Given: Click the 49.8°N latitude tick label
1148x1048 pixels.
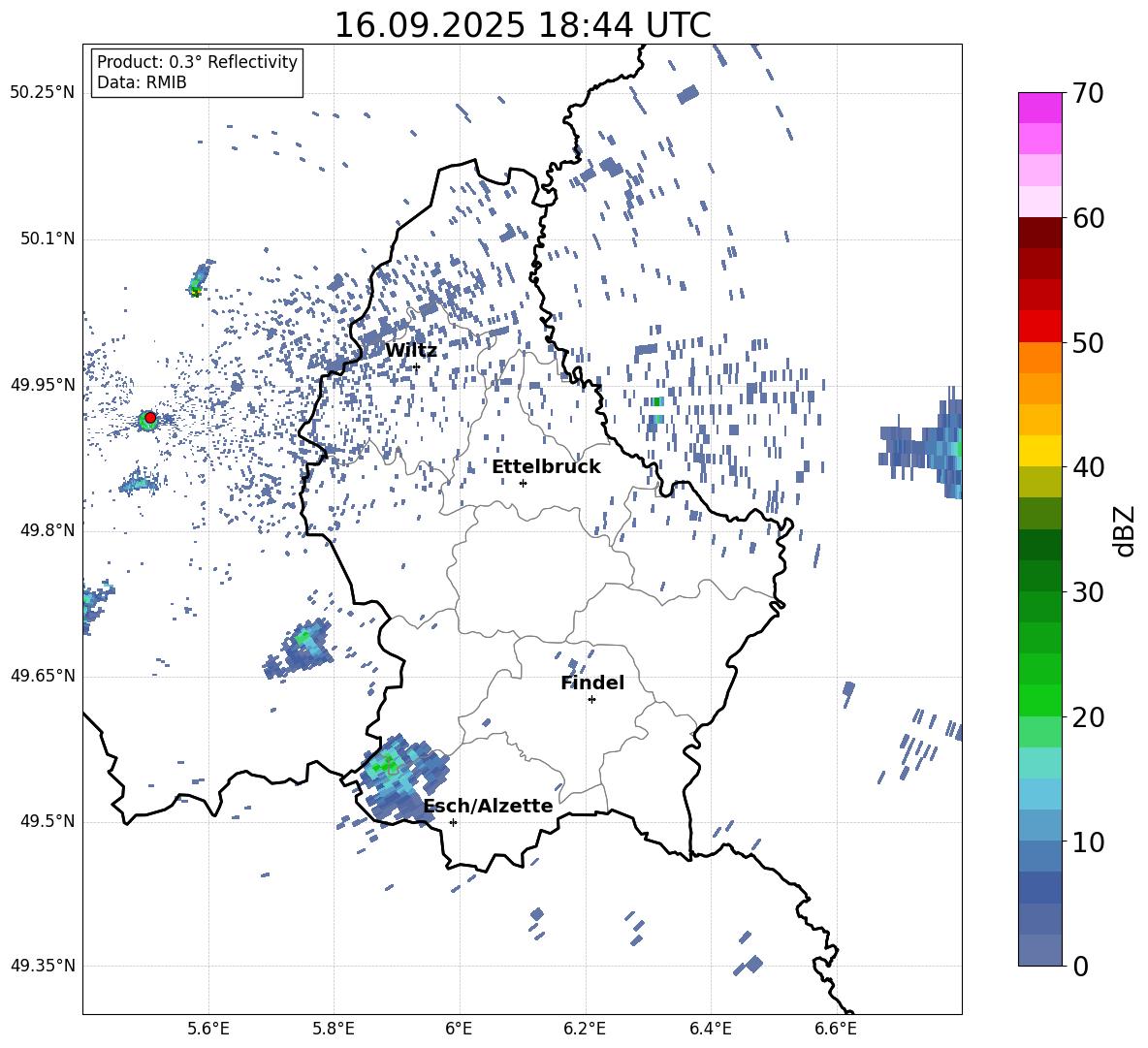Looking at the screenshot, I should coord(48,530).
